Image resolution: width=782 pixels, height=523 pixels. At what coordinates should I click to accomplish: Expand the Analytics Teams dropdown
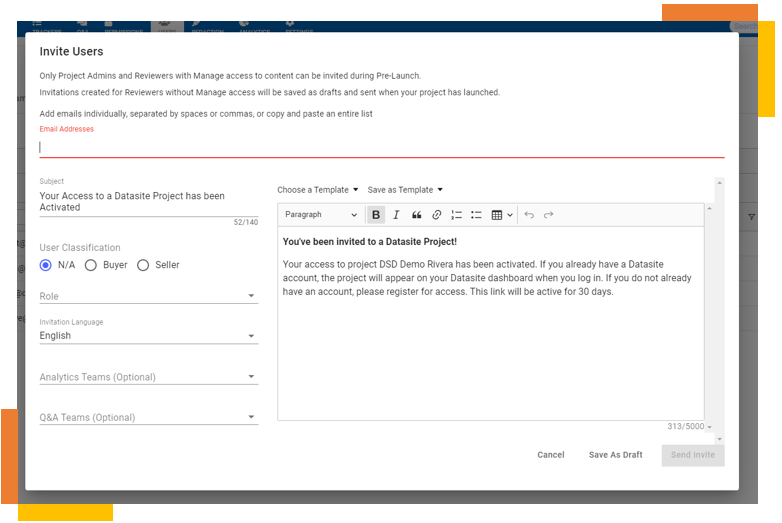(148, 377)
